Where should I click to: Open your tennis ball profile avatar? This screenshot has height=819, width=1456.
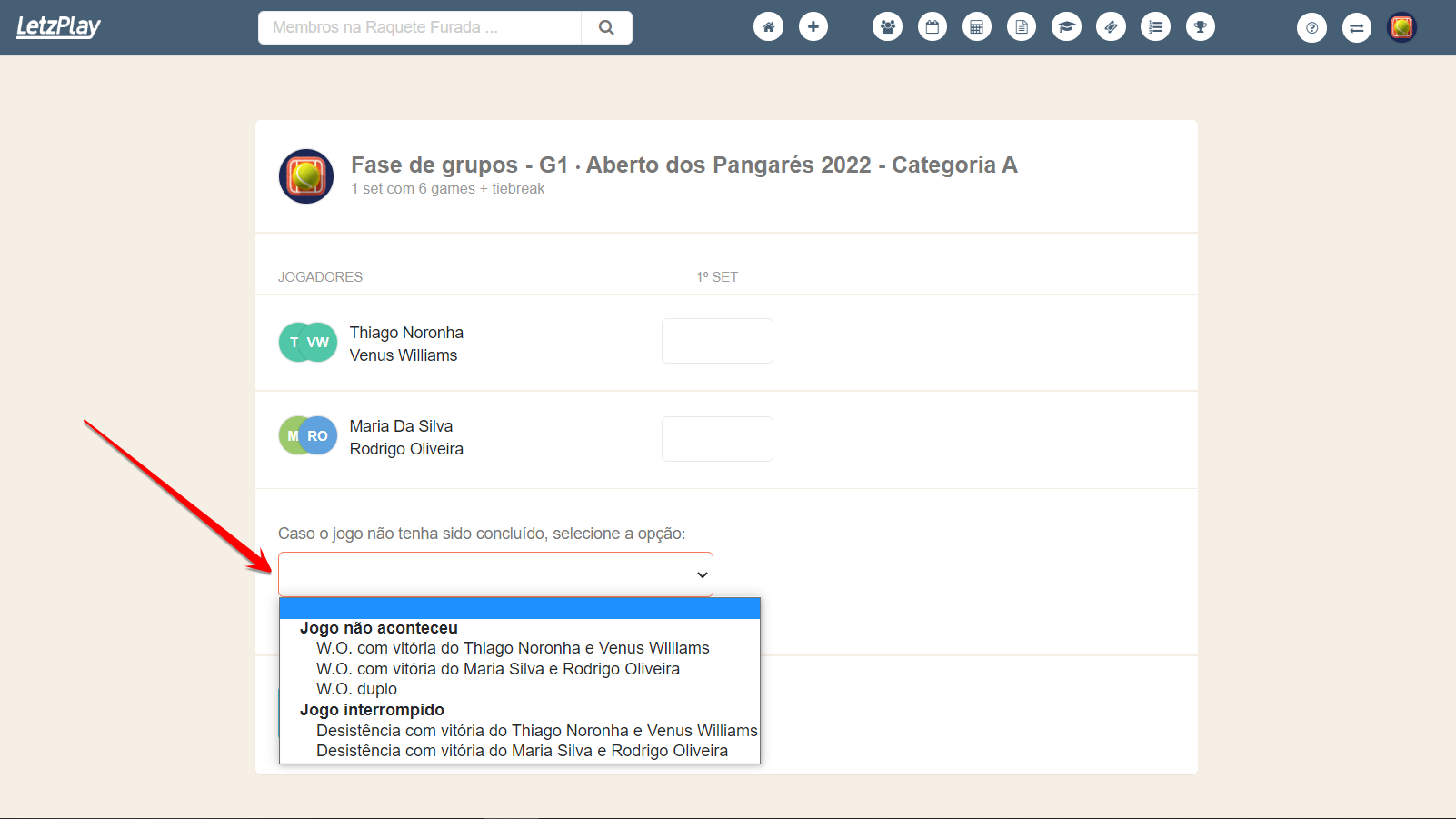(x=1401, y=27)
